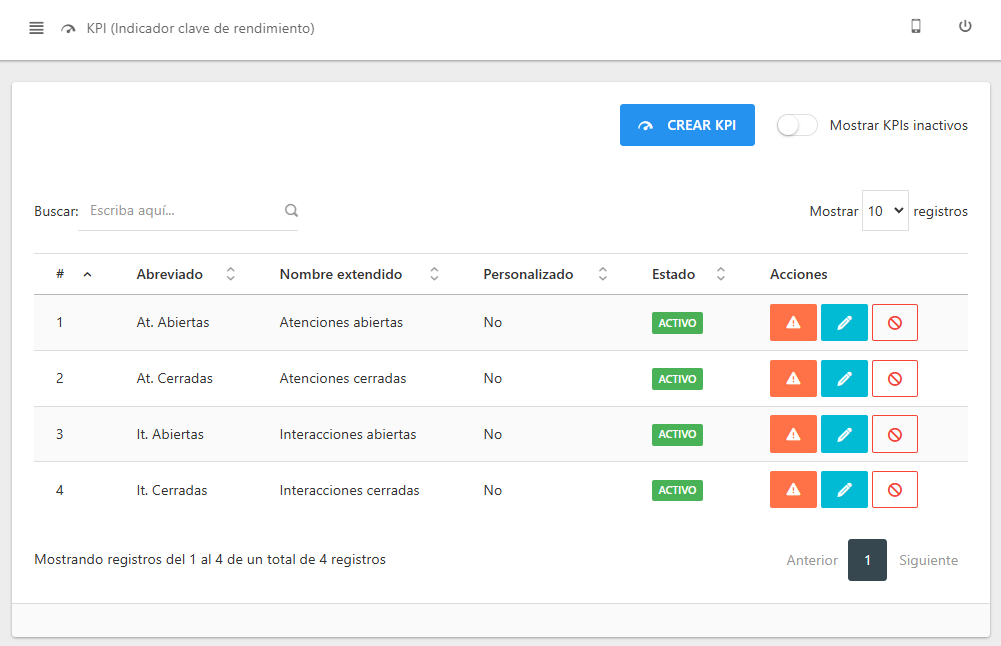Edit the Interacciones cerradas KPI pencil icon
1001x646 pixels.
click(x=844, y=489)
